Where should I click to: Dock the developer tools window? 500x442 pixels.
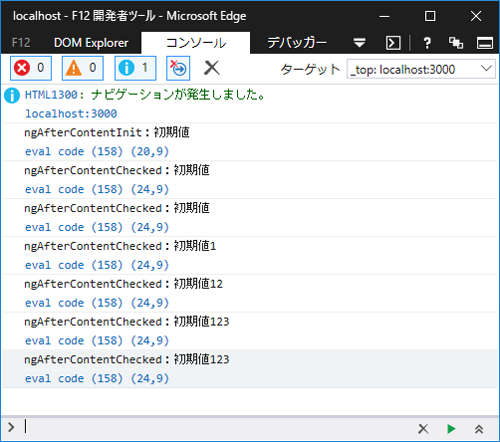[485, 43]
